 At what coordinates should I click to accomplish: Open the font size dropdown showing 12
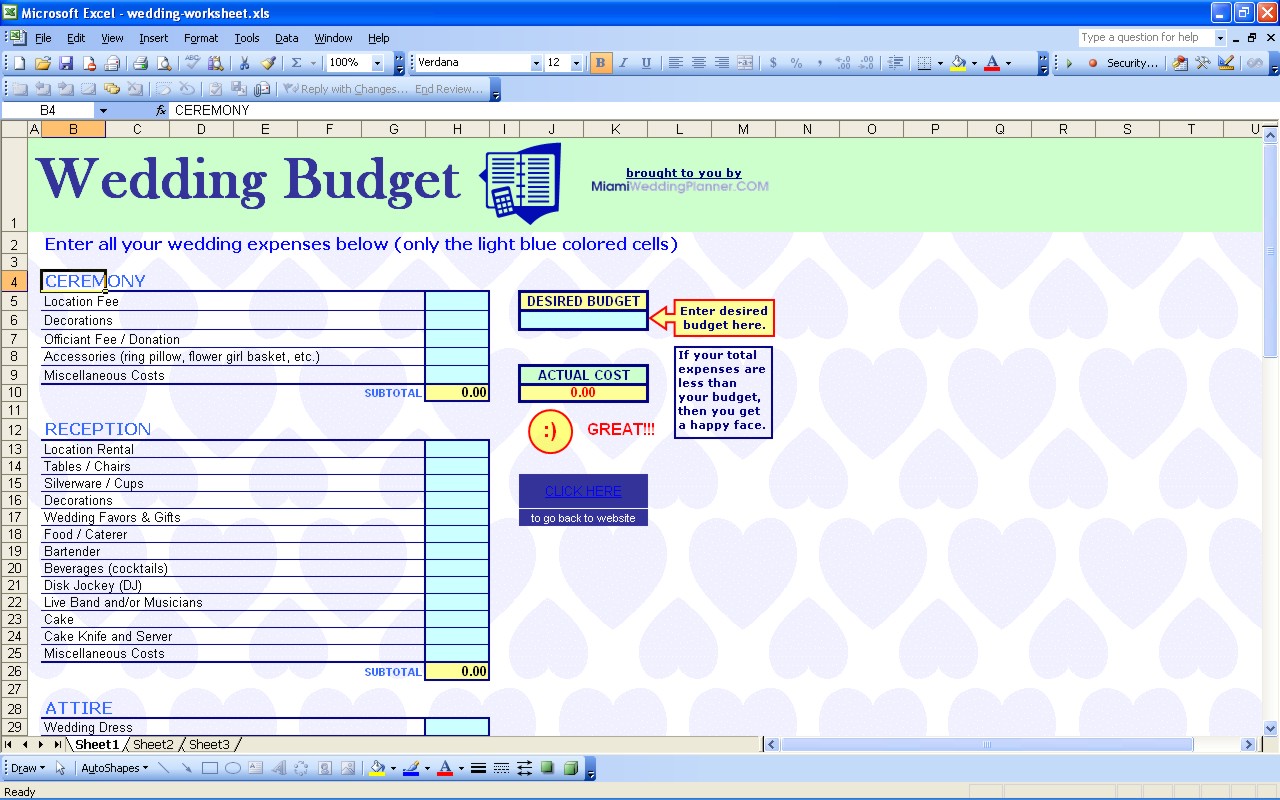pyautogui.click(x=576, y=63)
